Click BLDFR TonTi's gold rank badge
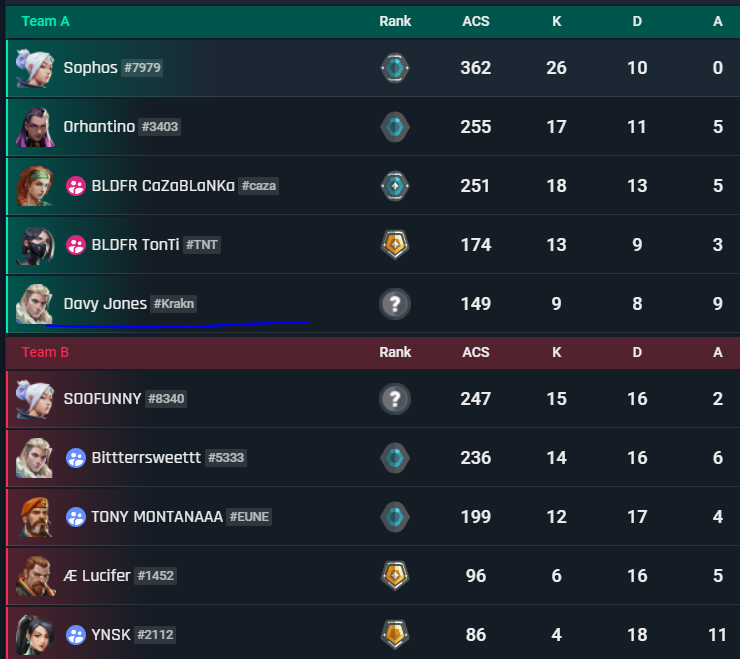 [x=395, y=245]
